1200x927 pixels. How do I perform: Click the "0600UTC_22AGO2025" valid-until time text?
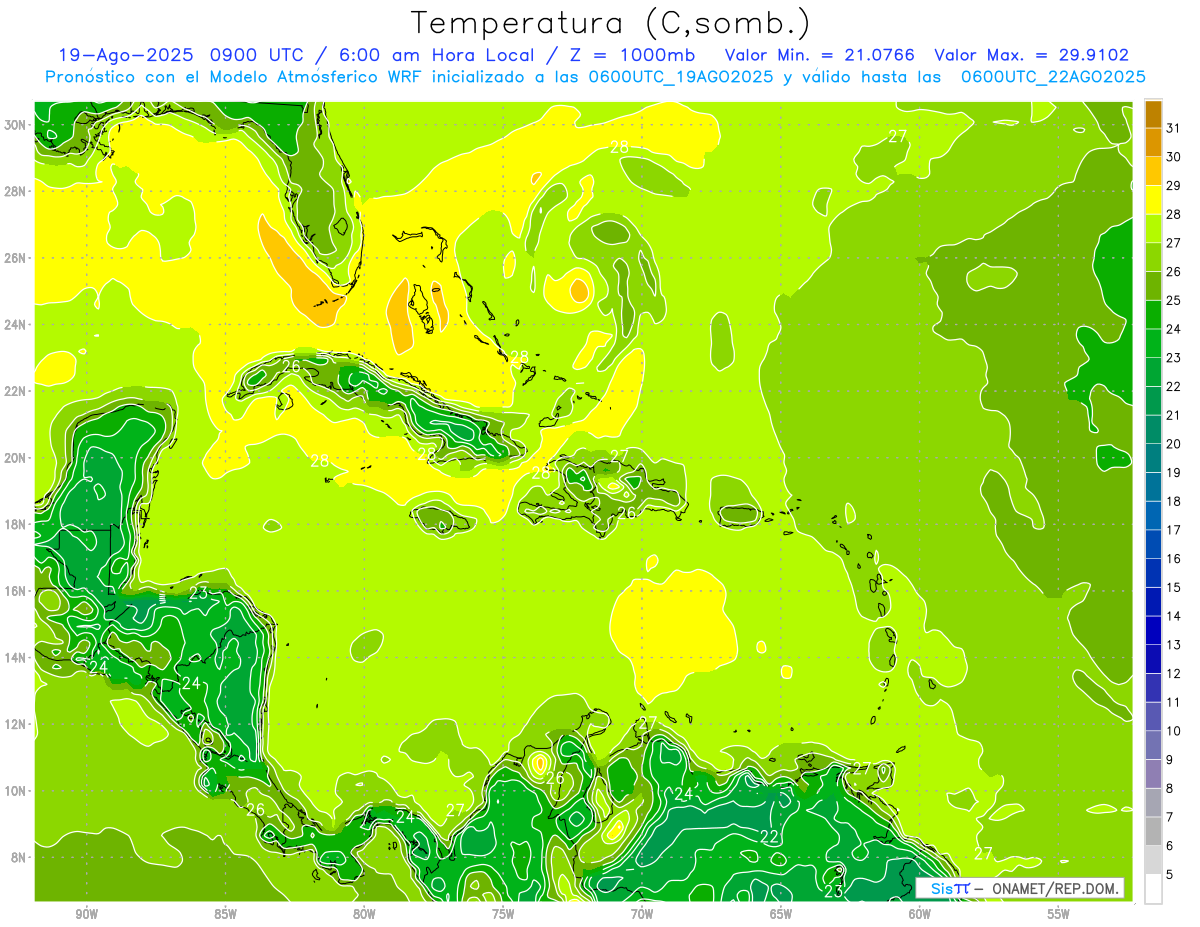tap(1053, 77)
